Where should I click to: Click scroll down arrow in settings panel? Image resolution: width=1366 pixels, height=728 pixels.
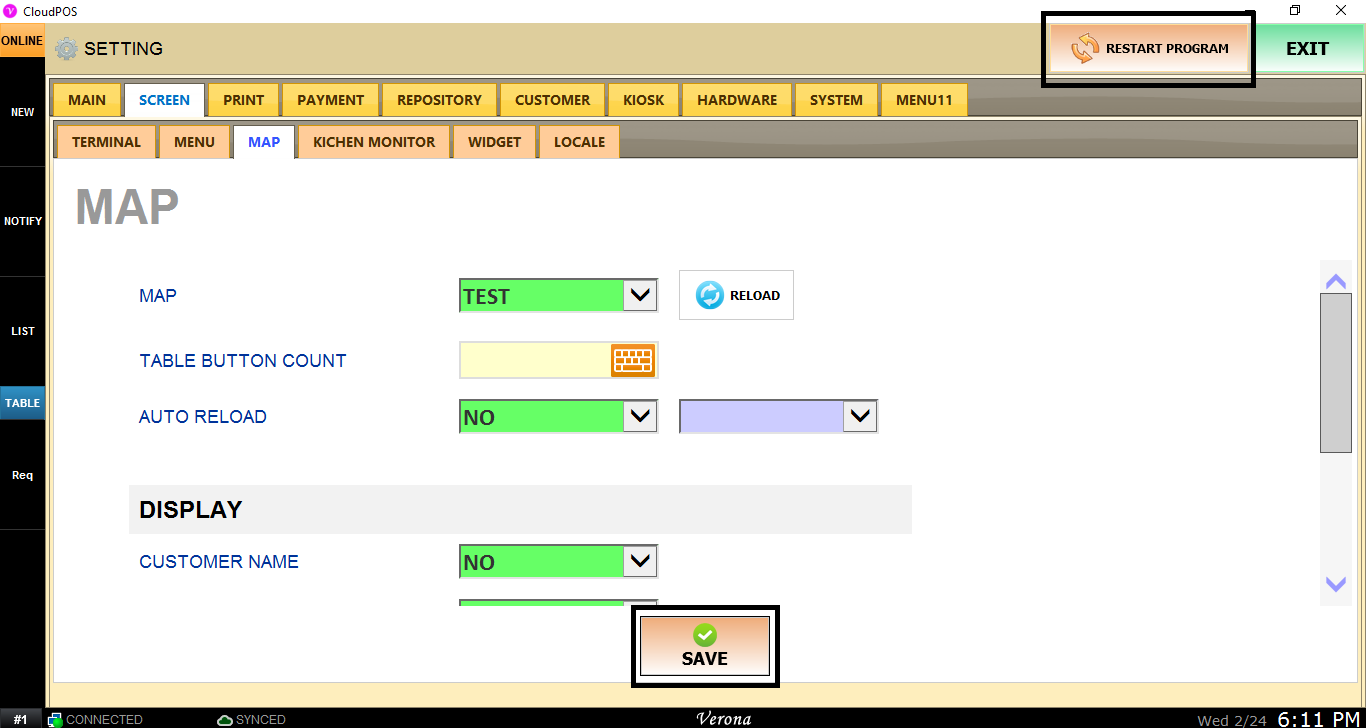point(1335,584)
